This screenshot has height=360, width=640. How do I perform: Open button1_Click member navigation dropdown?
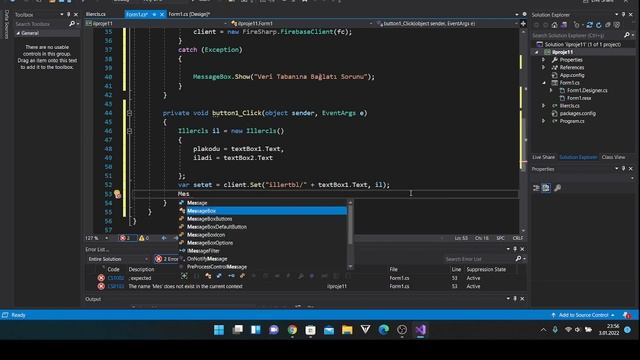[447, 24]
